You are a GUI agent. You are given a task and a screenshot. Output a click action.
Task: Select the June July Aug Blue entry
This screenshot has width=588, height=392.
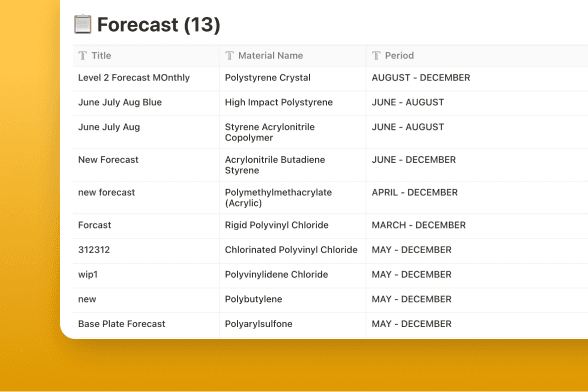120,102
